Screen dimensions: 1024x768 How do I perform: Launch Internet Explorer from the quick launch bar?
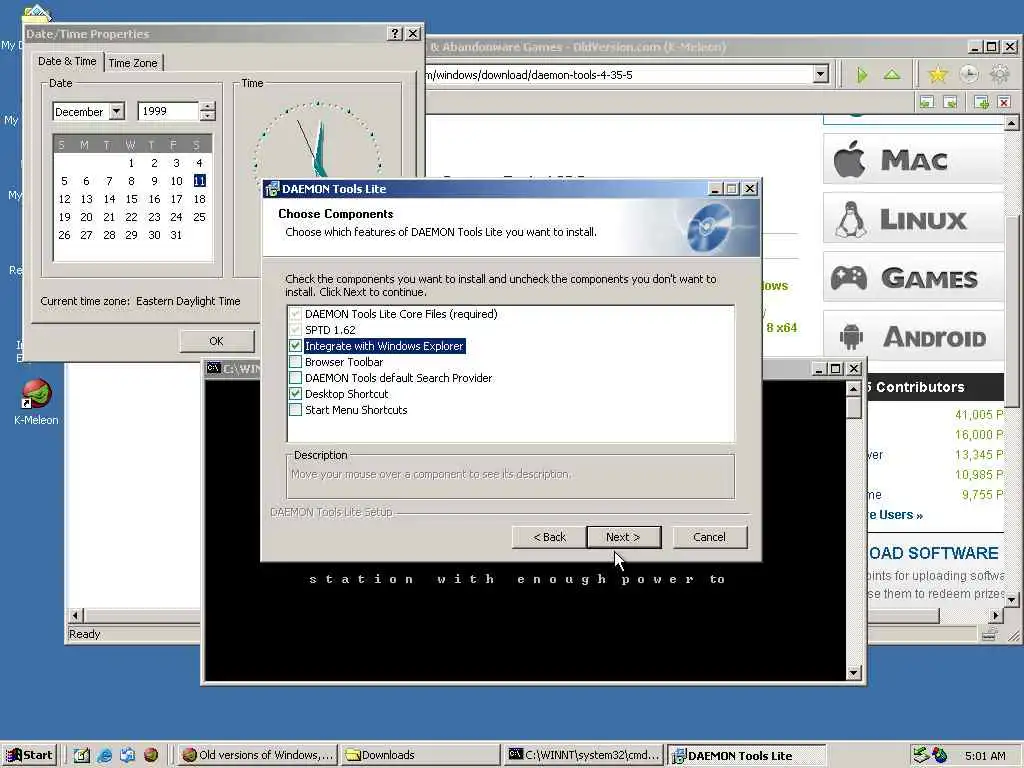click(104, 756)
